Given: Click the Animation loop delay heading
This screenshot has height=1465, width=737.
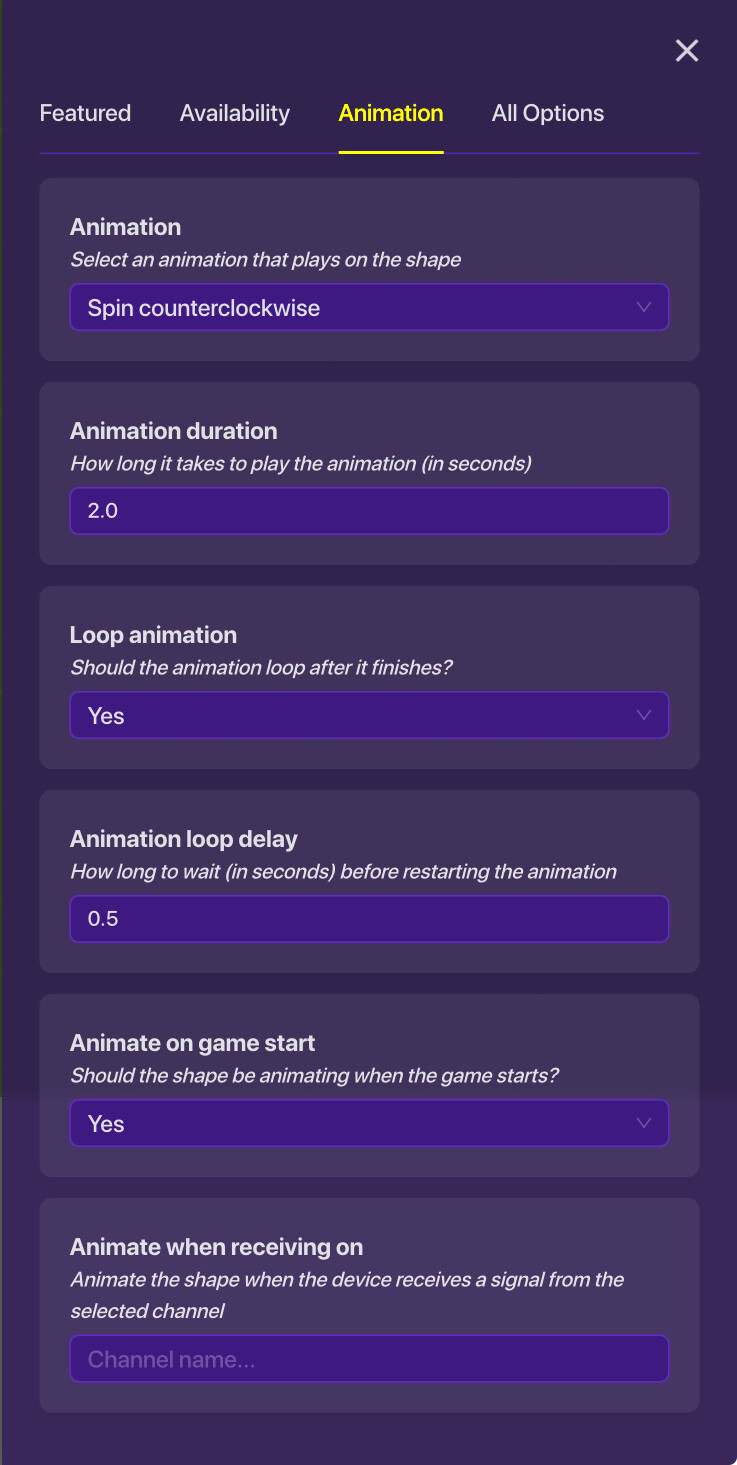Looking at the screenshot, I should click(183, 839).
